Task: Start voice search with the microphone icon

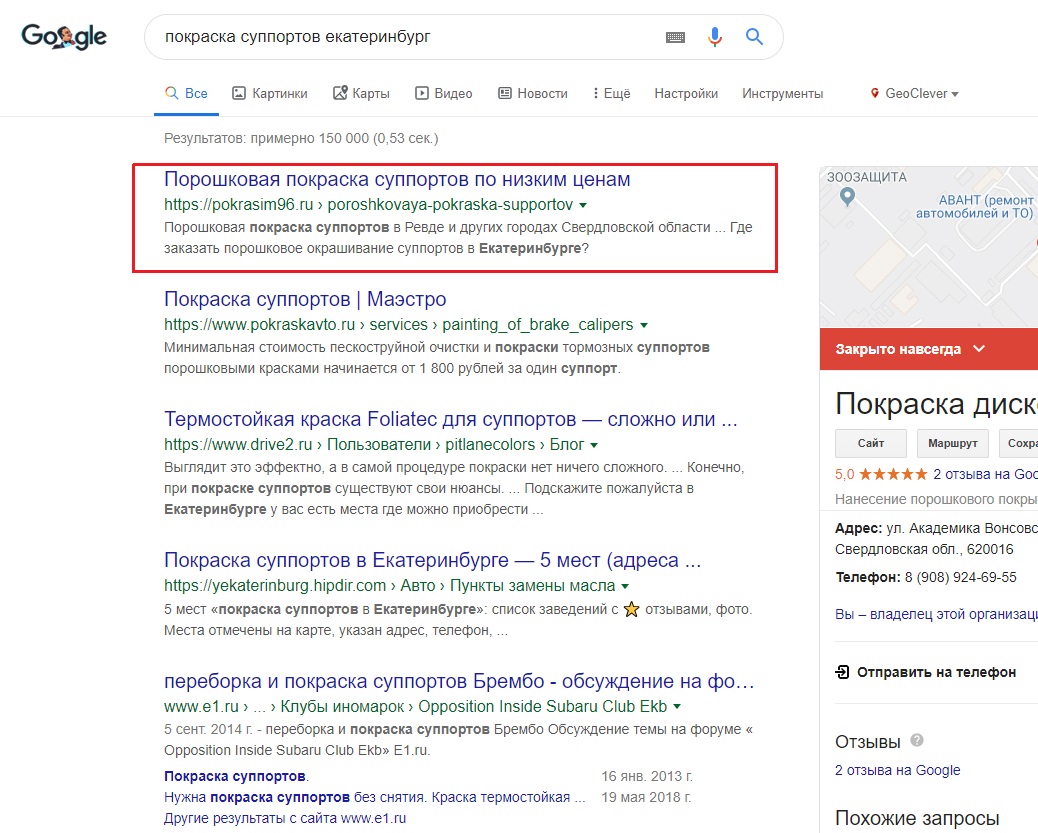Action: click(x=714, y=36)
